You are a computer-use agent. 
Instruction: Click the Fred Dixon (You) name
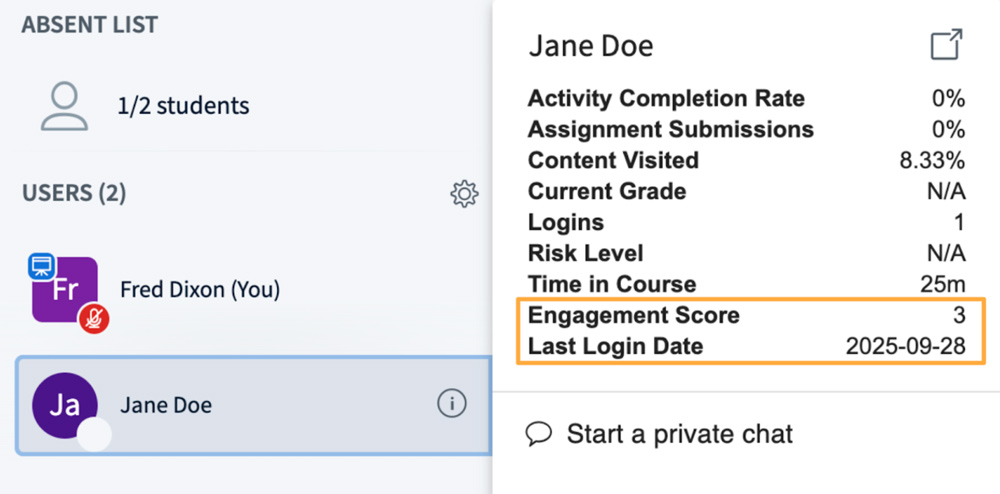pyautogui.click(x=200, y=290)
